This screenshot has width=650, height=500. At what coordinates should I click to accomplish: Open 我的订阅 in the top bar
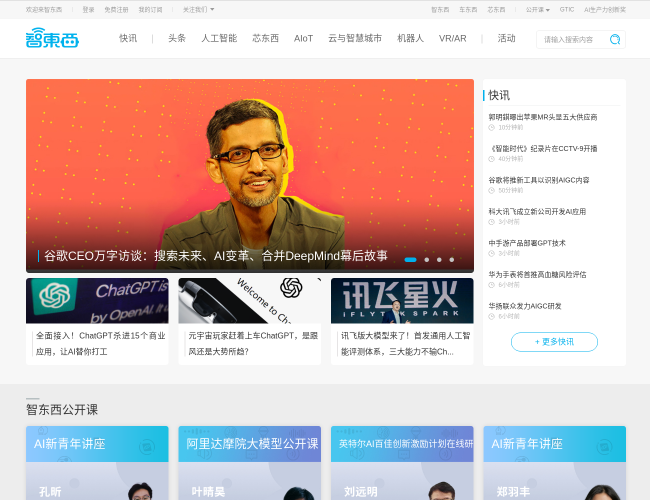(150, 10)
